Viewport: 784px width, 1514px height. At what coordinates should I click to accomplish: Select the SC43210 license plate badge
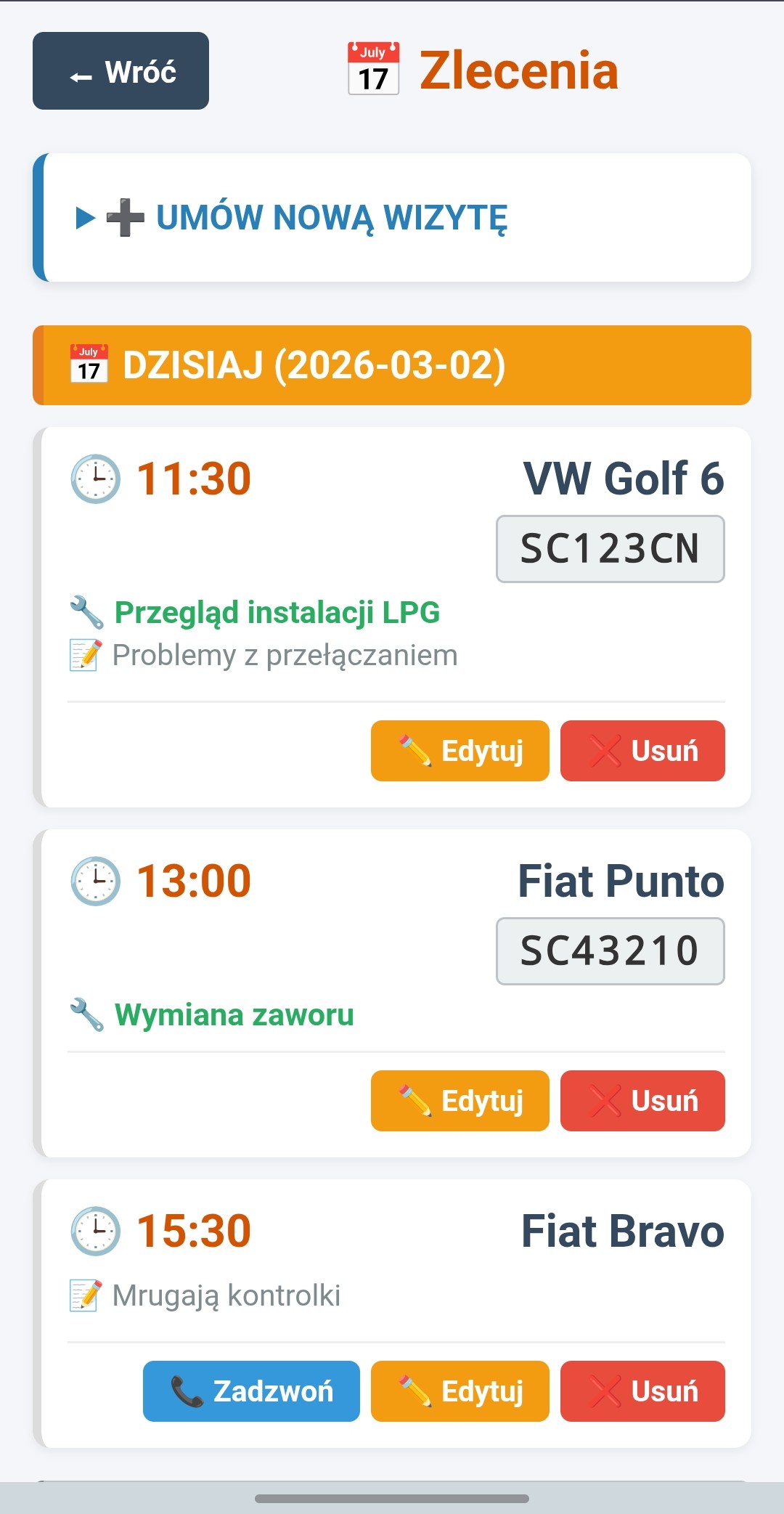pyautogui.click(x=610, y=951)
